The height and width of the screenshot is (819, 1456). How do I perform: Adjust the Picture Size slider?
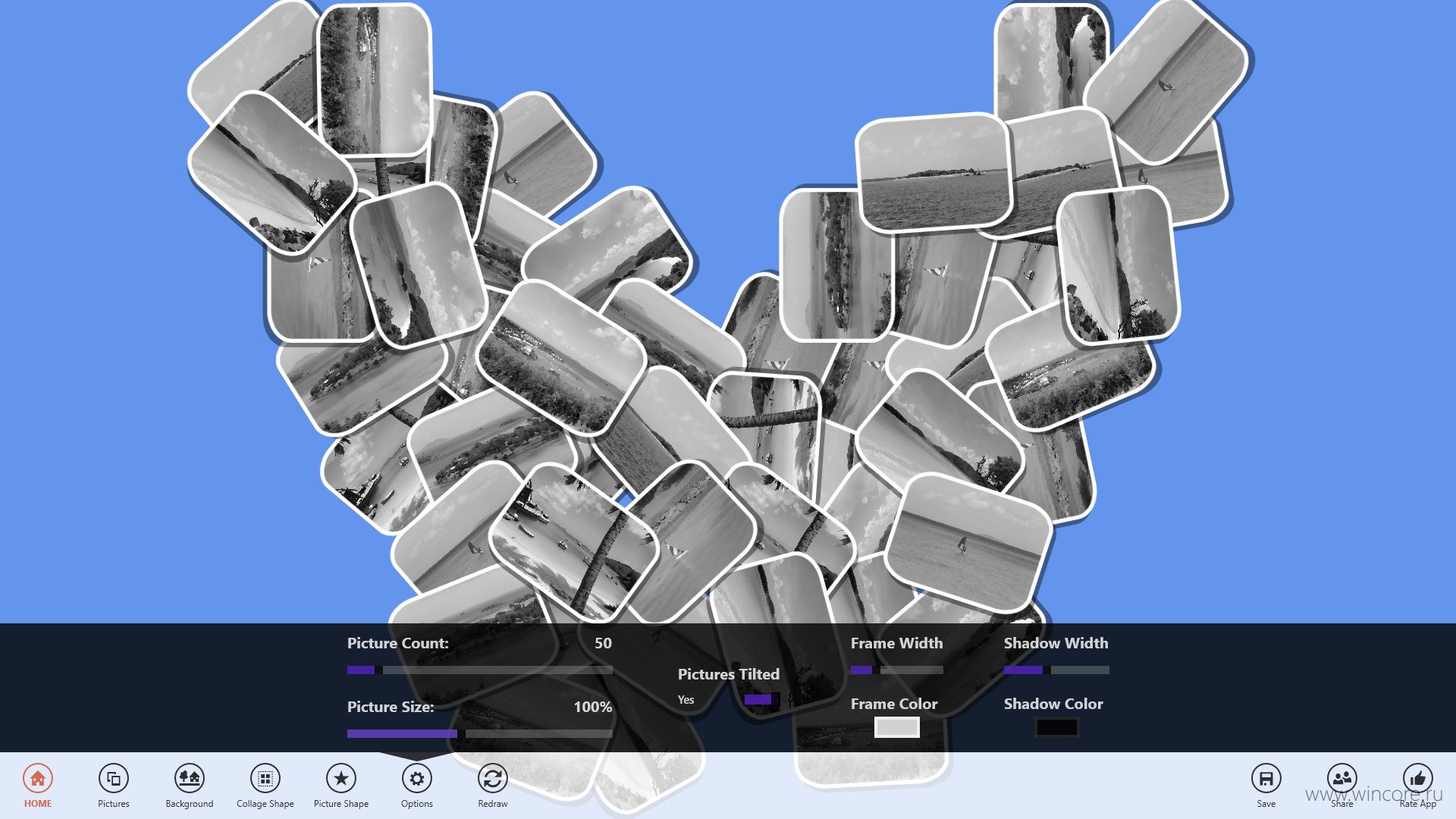(479, 734)
